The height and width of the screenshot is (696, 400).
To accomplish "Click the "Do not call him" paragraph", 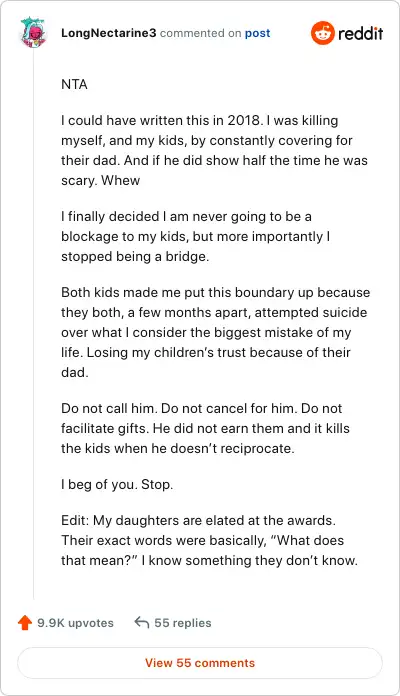I will 205,428.
